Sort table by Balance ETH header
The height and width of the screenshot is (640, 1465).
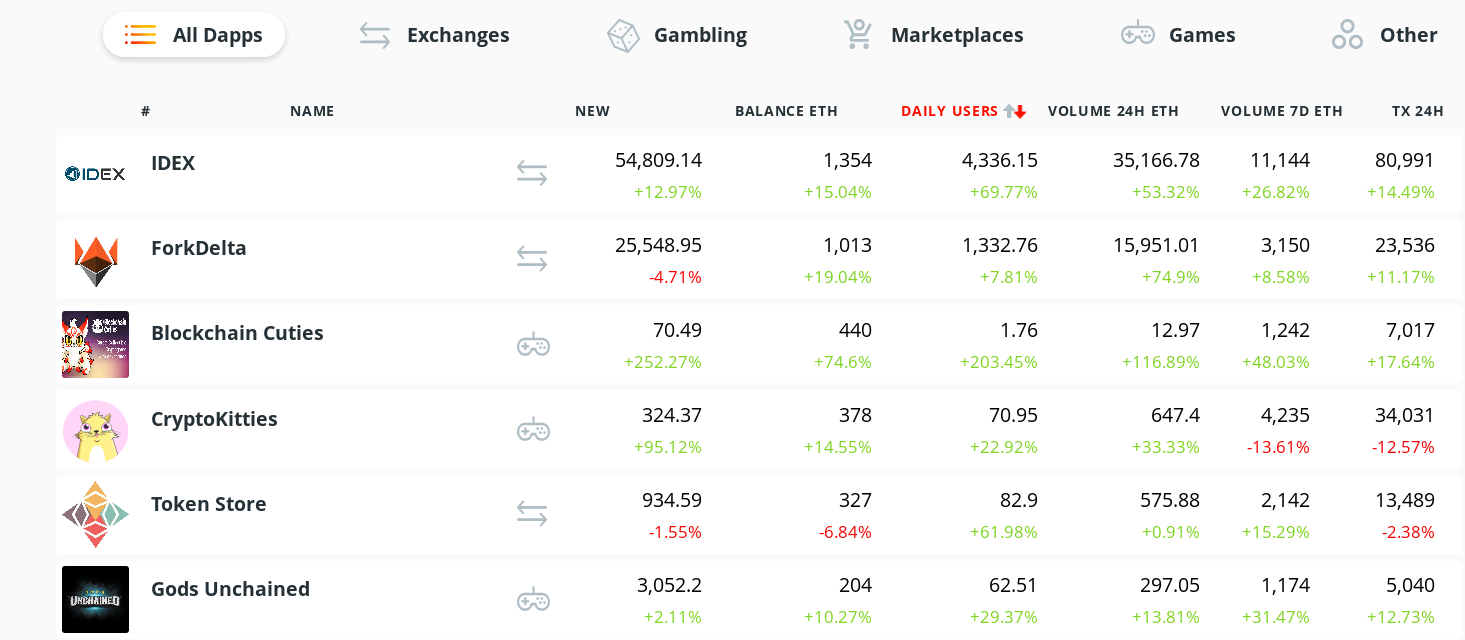(x=786, y=111)
